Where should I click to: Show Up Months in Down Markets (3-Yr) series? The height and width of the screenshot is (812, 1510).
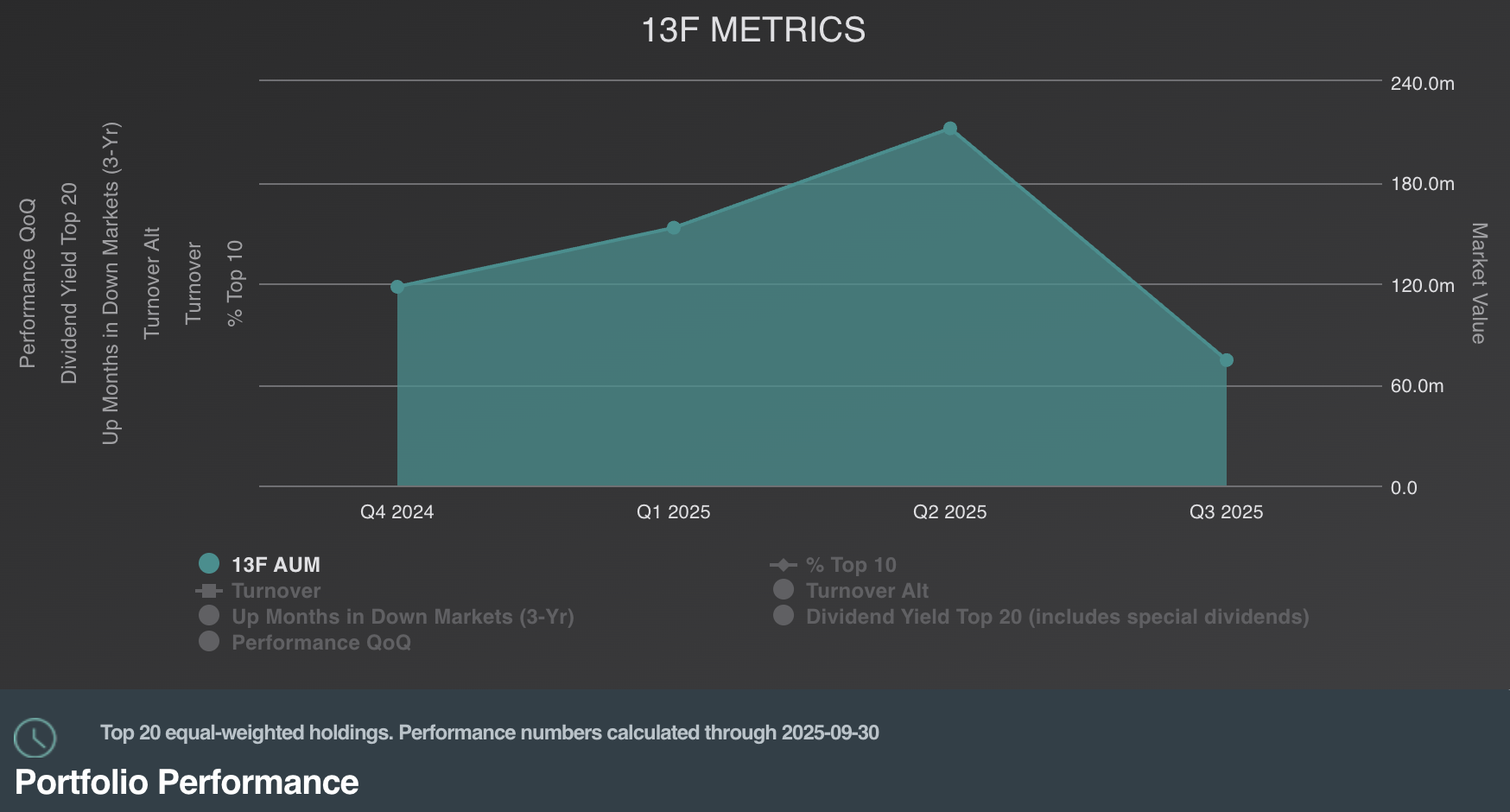[x=386, y=617]
